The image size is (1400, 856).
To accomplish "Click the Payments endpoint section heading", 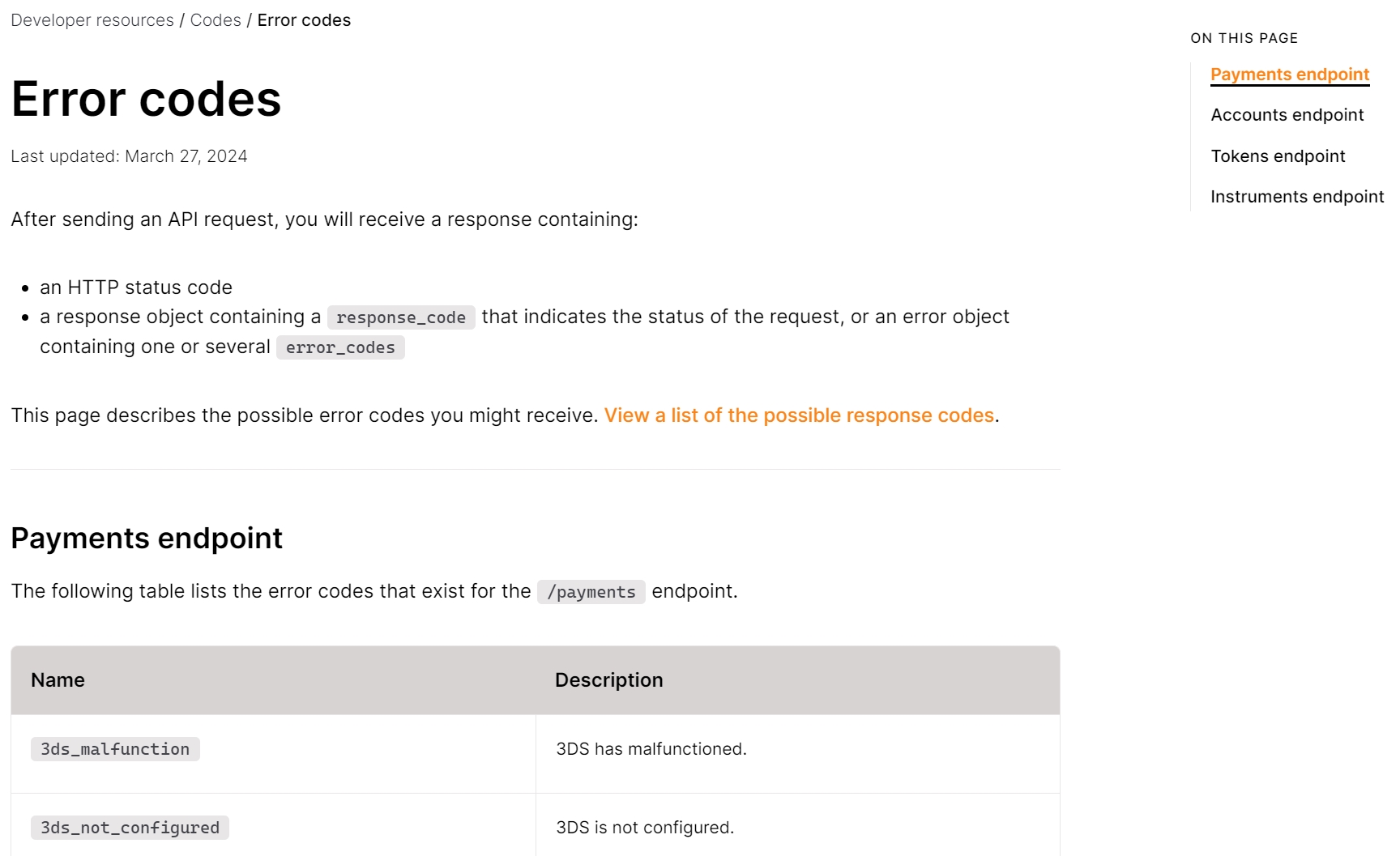I will pos(147,539).
